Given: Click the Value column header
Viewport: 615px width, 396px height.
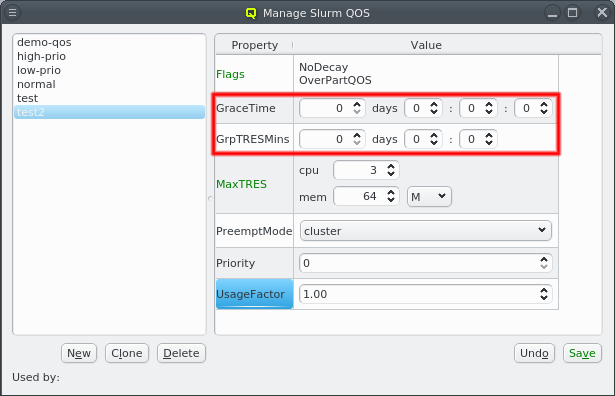Looking at the screenshot, I should tap(426, 45).
